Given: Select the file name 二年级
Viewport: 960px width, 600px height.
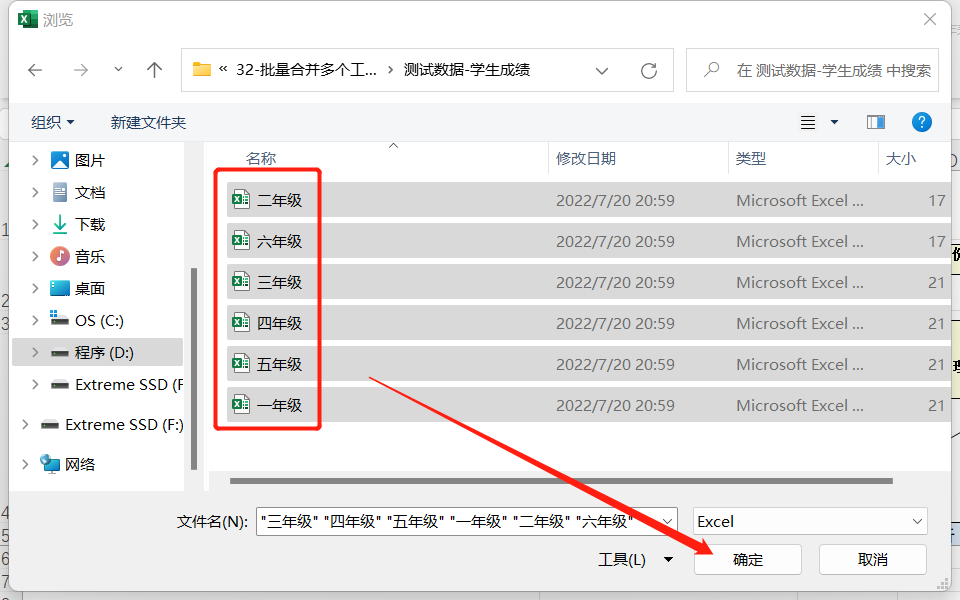Looking at the screenshot, I should pos(279,200).
